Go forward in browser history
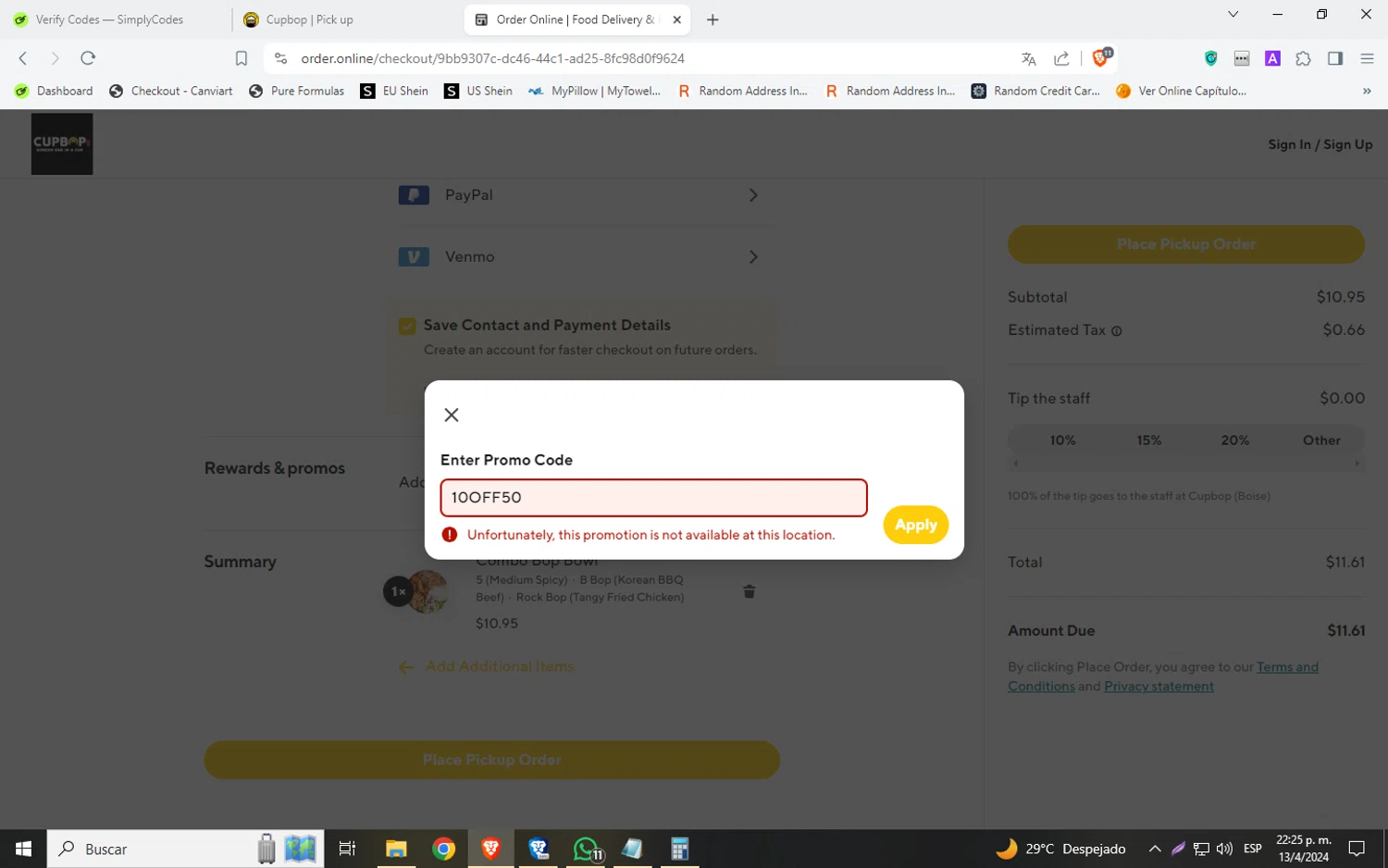 [55, 58]
